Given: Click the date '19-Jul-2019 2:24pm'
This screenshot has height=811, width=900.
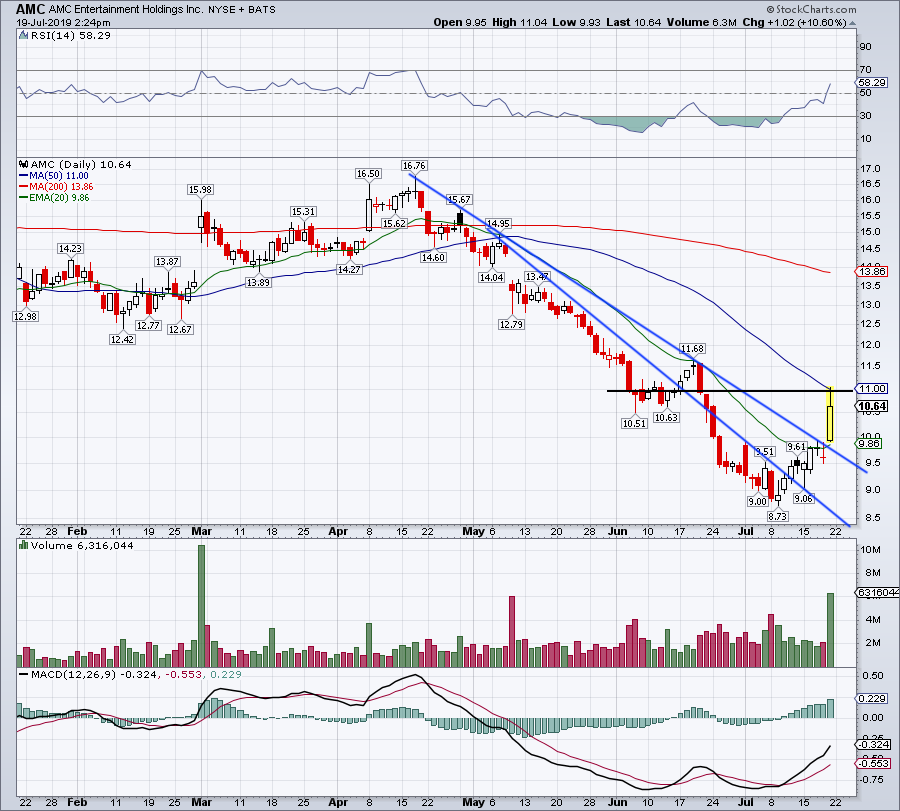Looking at the screenshot, I should [x=63, y=23].
